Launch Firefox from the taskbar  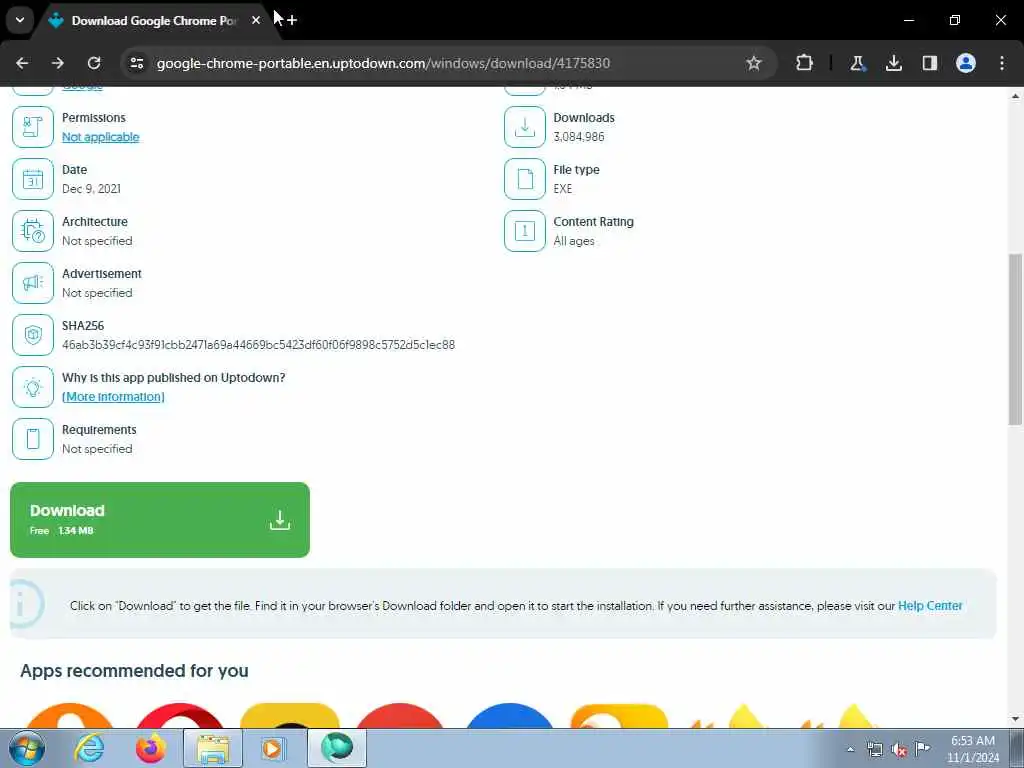pyautogui.click(x=150, y=748)
